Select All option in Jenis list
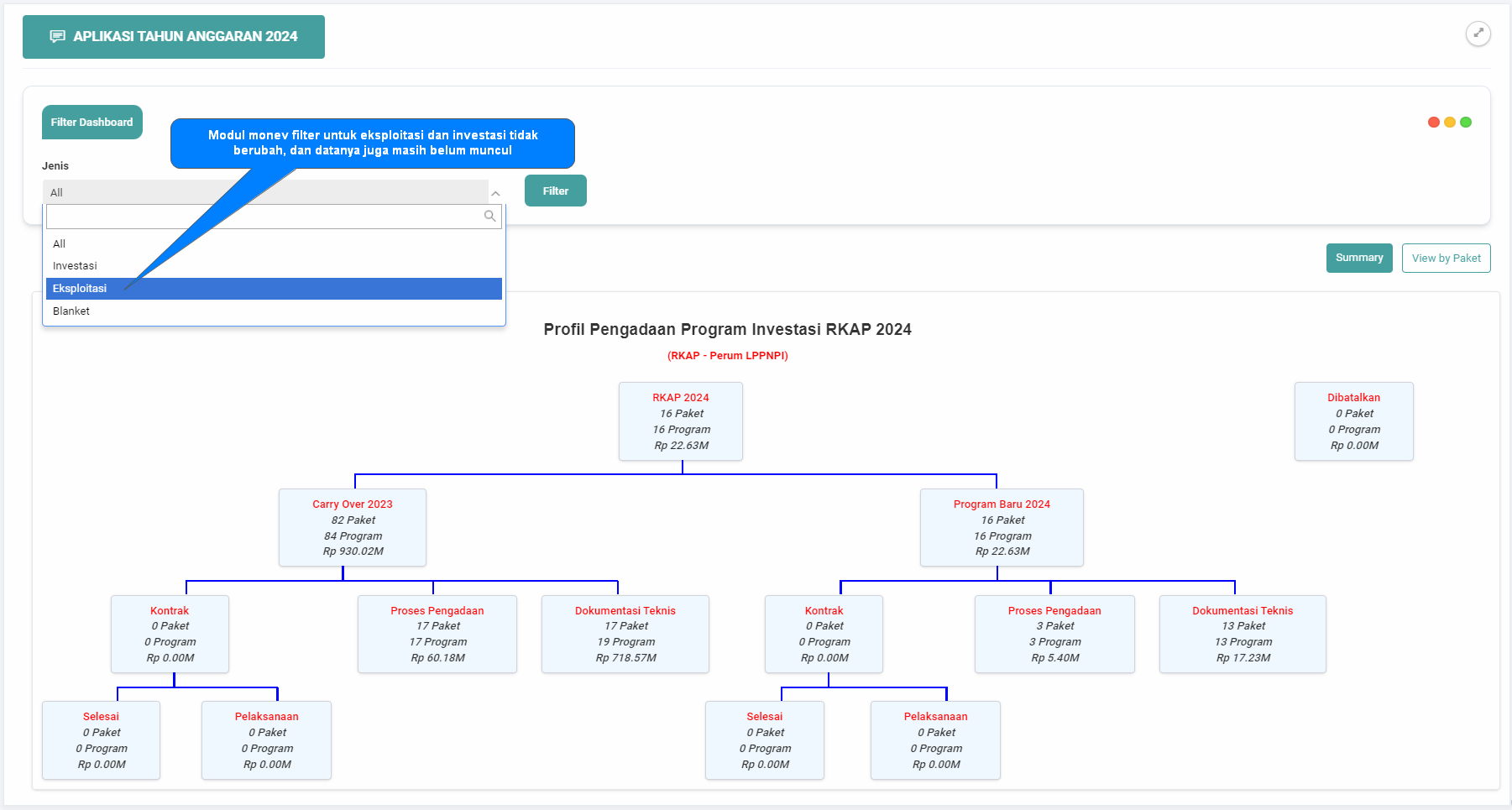 click(x=60, y=244)
